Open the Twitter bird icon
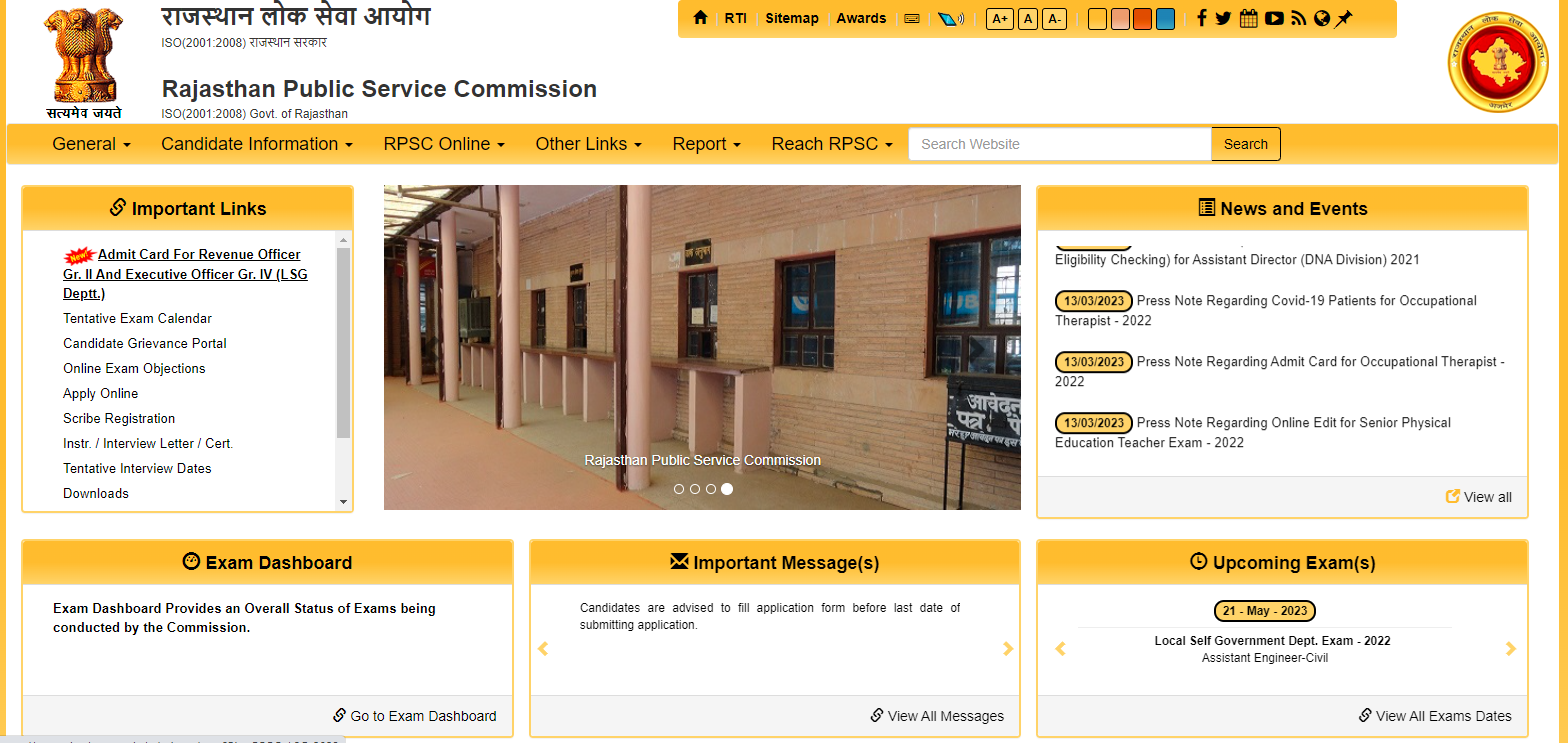Viewport: 1568px width, 743px height. pos(1223,18)
